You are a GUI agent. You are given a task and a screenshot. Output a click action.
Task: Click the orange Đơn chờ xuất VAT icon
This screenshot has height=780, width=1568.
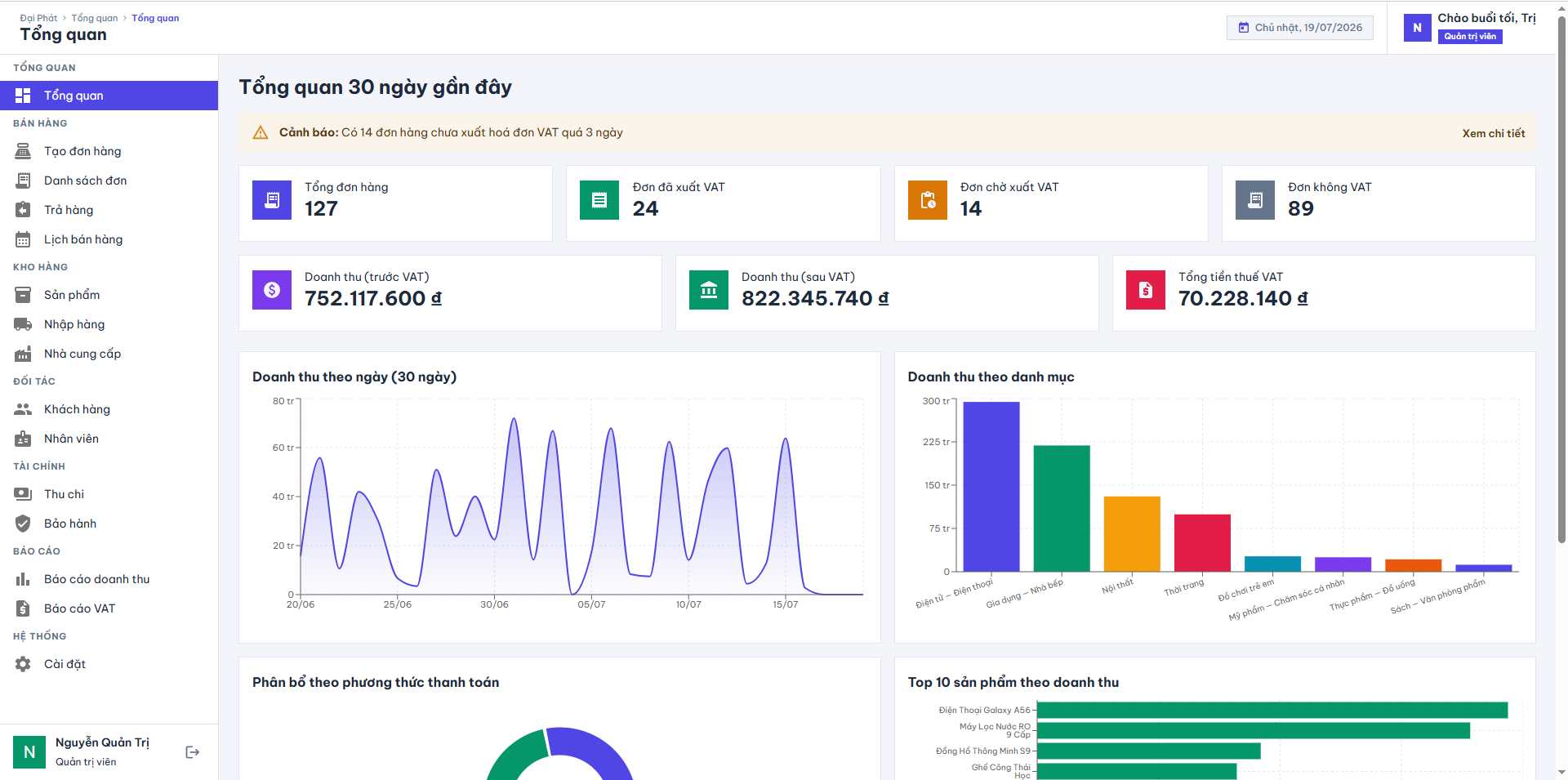928,200
